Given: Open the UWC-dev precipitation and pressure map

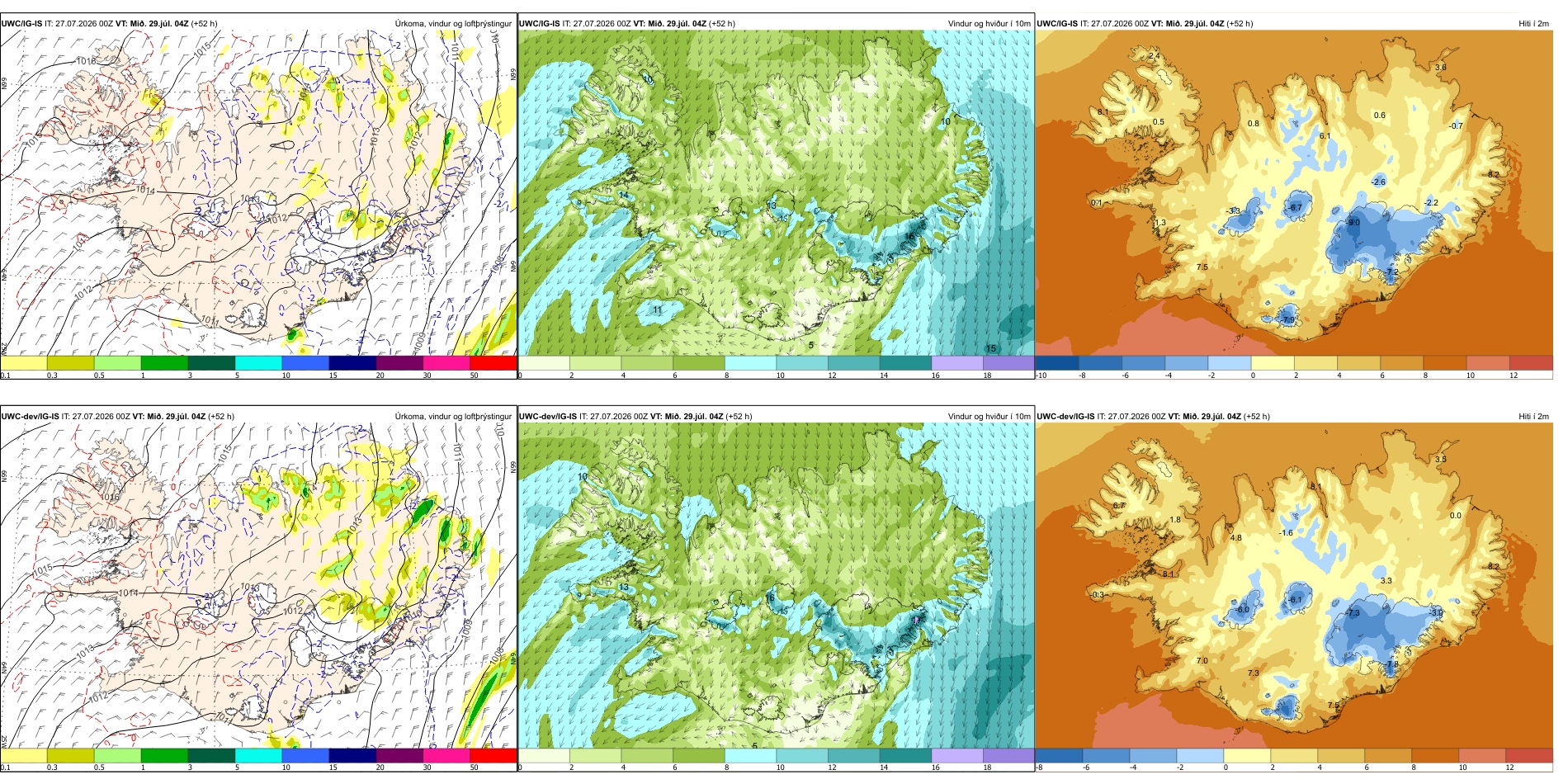Looking at the screenshot, I should pyautogui.click(x=258, y=586).
